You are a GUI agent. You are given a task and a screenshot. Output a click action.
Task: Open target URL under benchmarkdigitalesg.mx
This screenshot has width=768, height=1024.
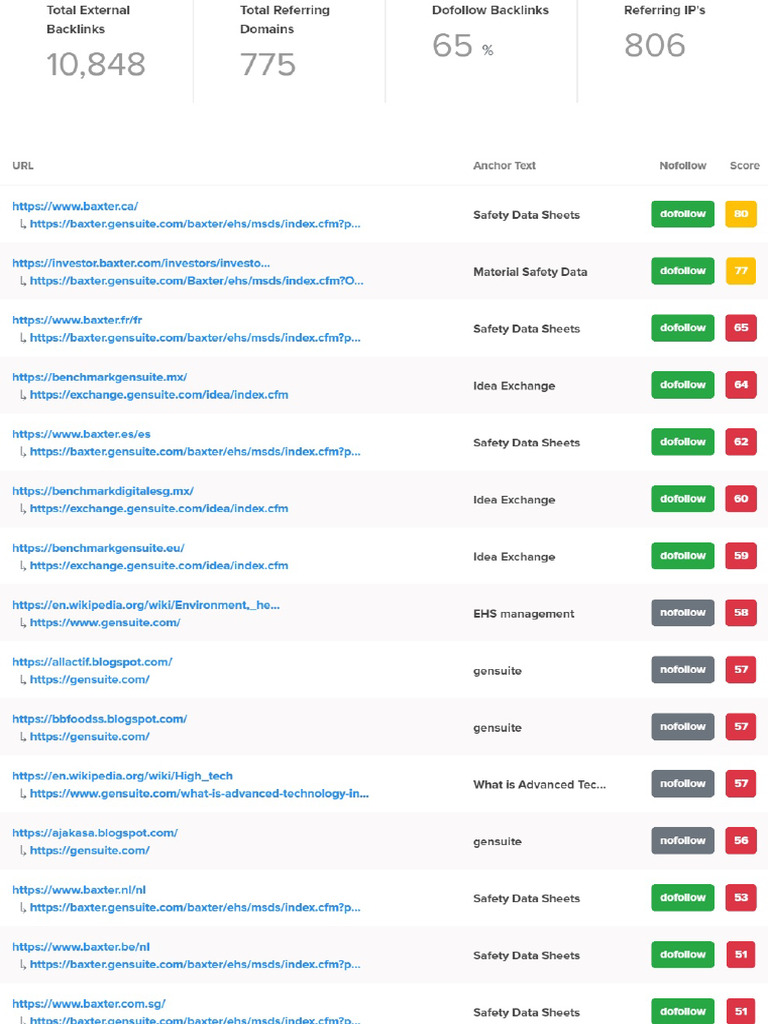[x=159, y=508]
